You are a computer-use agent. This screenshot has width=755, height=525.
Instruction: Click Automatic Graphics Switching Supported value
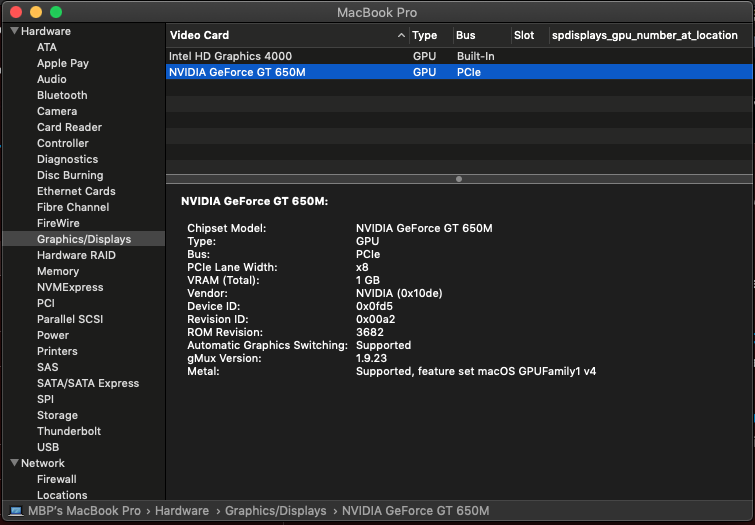pyautogui.click(x=383, y=345)
